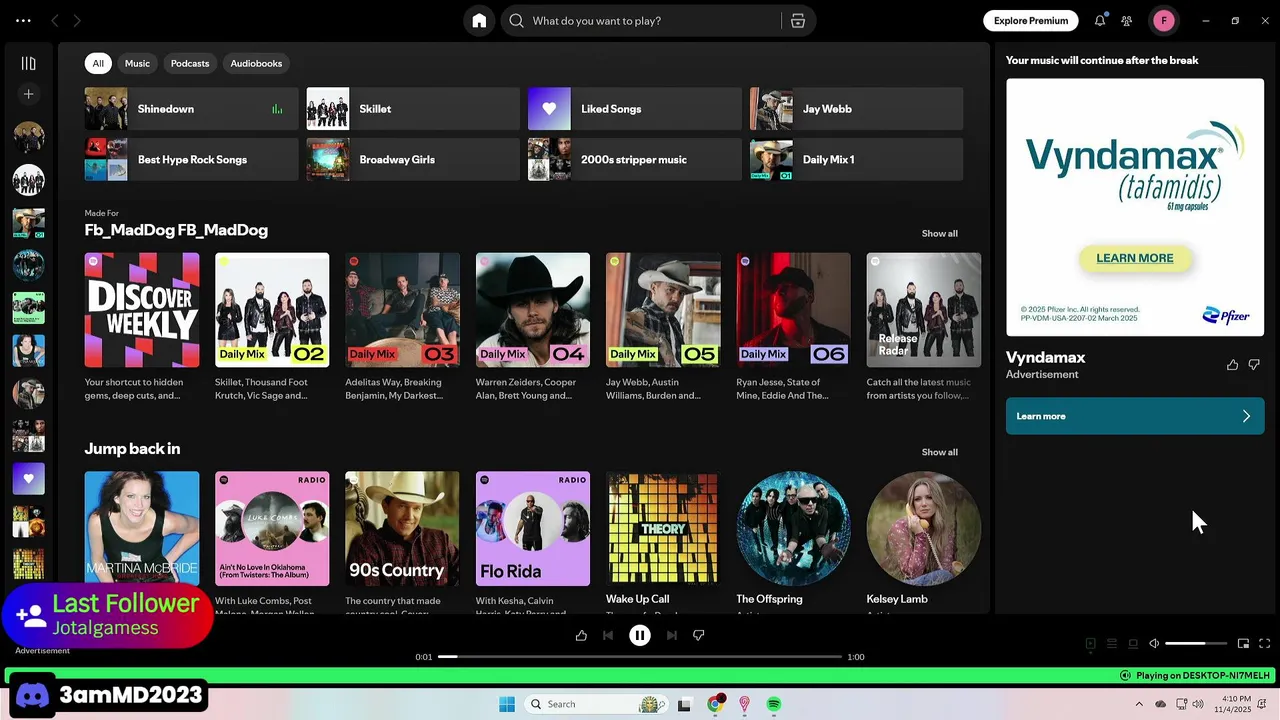The height and width of the screenshot is (720, 1280).
Task: Open Daily Mix 06 cover
Action: pos(793,310)
